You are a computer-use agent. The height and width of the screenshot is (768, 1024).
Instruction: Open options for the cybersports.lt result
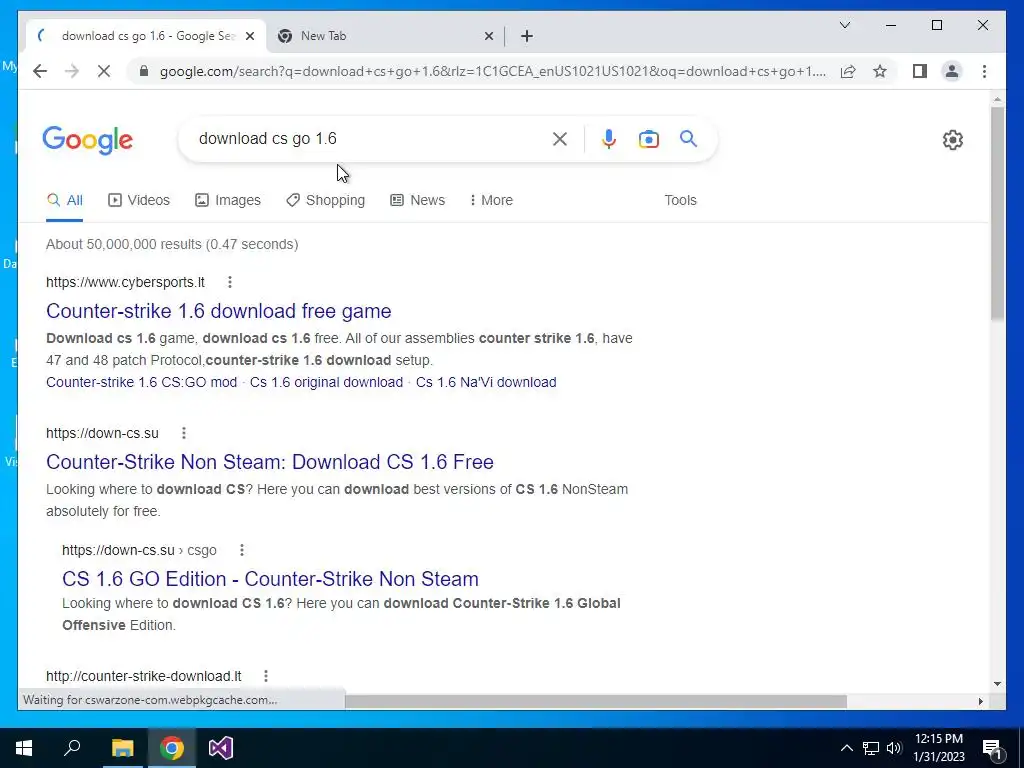click(229, 282)
